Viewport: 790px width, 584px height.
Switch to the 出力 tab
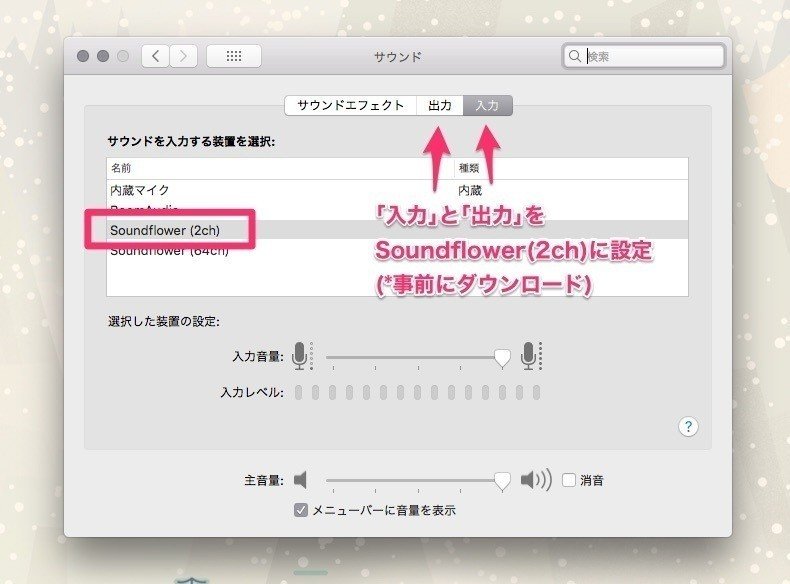pos(440,105)
